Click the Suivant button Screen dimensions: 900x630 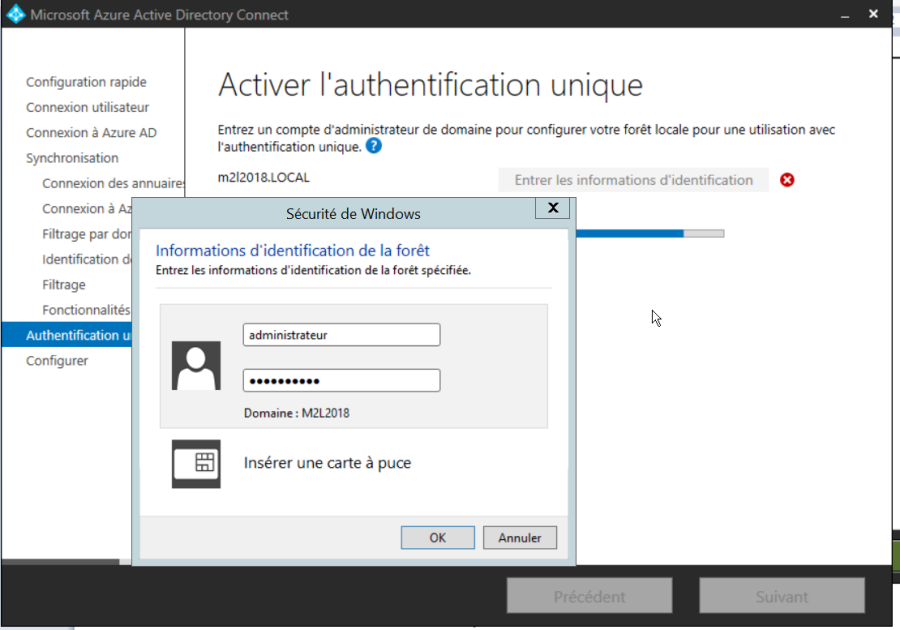[782, 596]
